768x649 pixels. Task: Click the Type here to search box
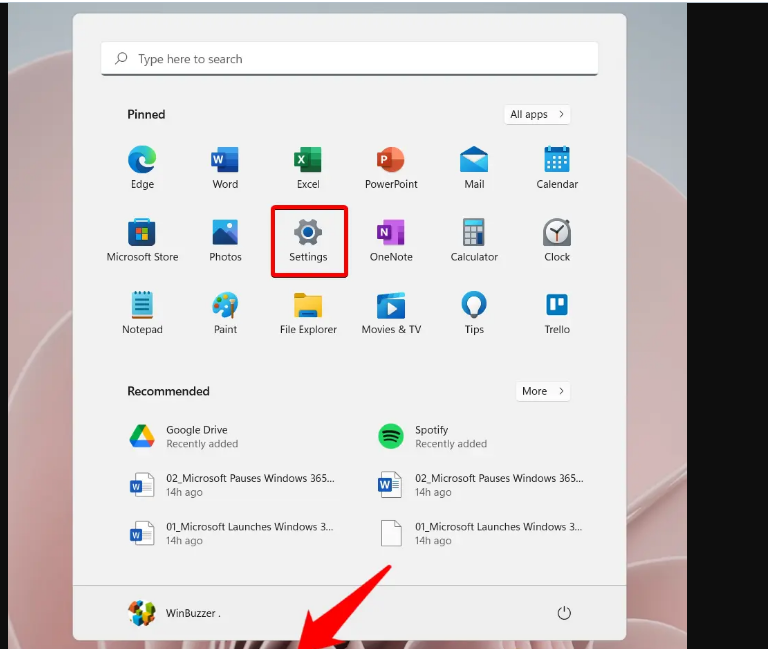tap(350, 59)
